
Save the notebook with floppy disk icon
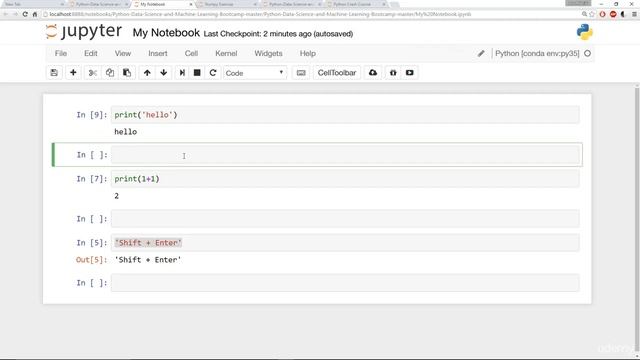click(54, 73)
